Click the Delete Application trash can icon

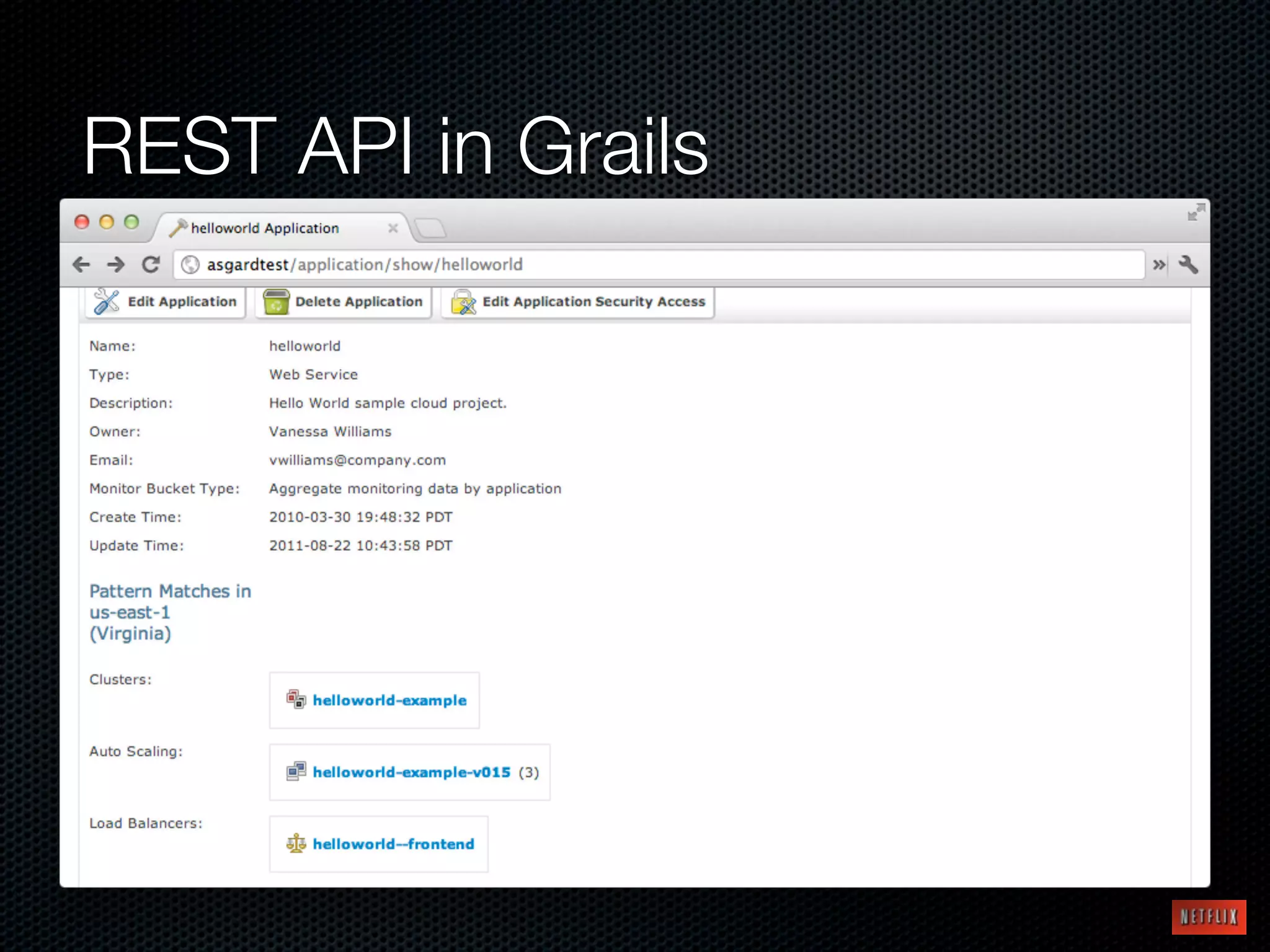pyautogui.click(x=276, y=302)
